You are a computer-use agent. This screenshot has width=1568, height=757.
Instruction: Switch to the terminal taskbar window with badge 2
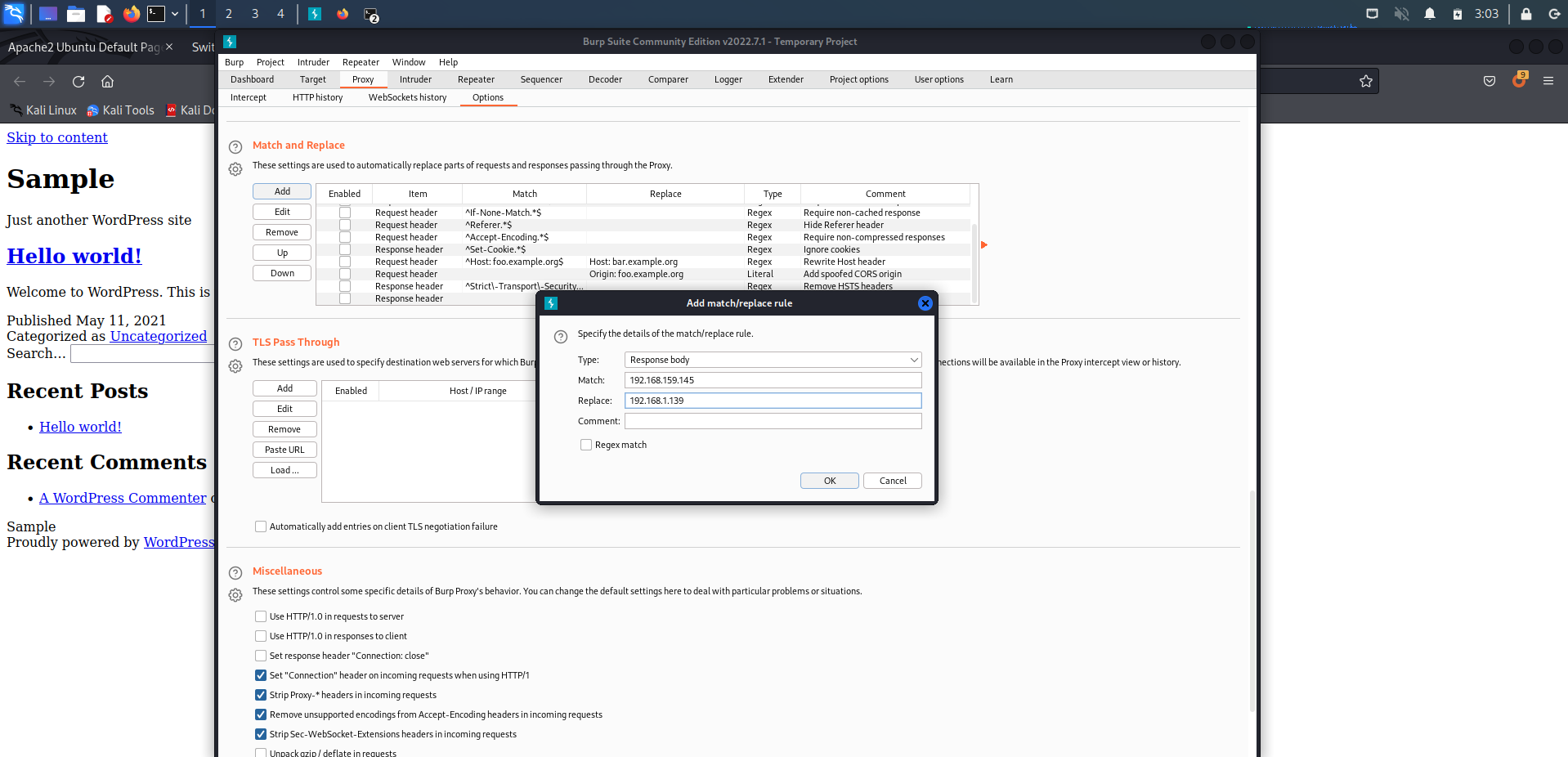click(370, 15)
